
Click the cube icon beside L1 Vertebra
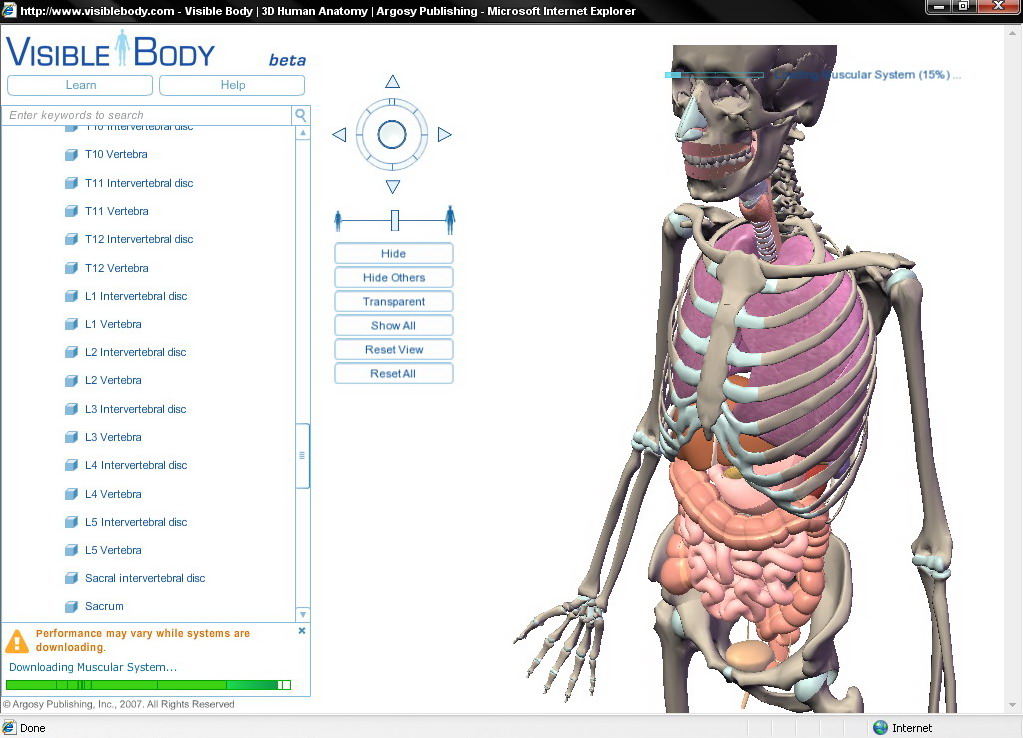72,324
